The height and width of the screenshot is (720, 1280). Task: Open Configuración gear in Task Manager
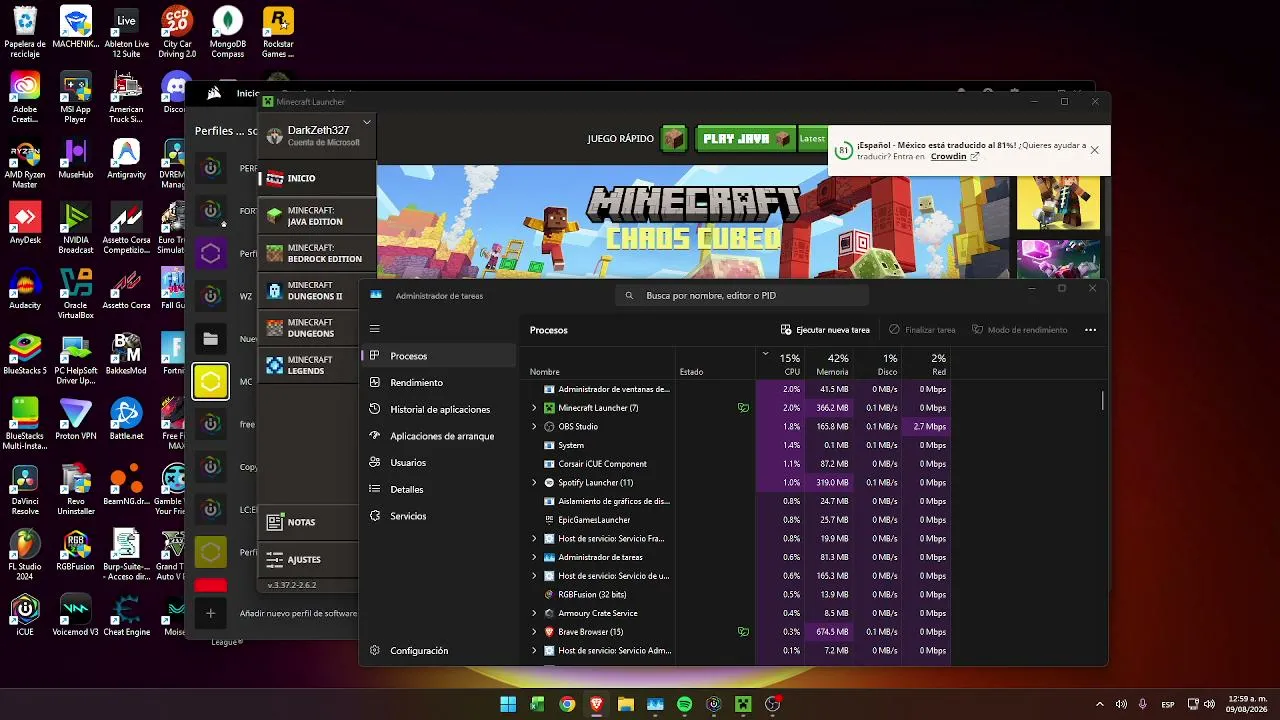[408, 651]
